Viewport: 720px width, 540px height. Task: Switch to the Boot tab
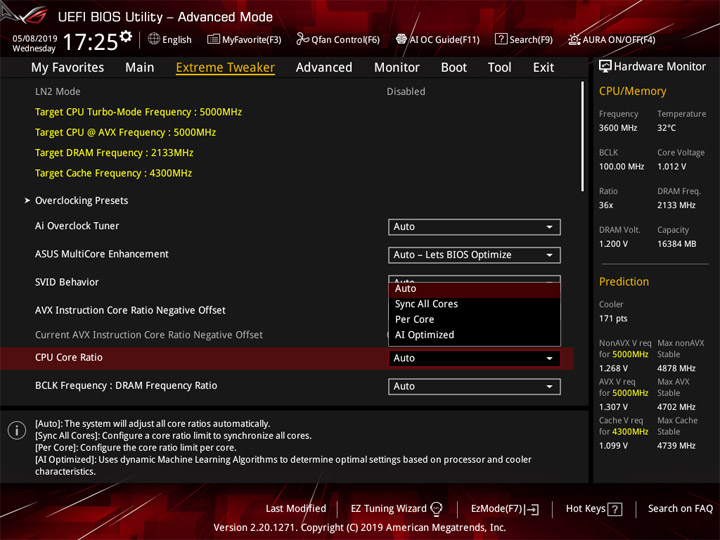pyautogui.click(x=454, y=68)
